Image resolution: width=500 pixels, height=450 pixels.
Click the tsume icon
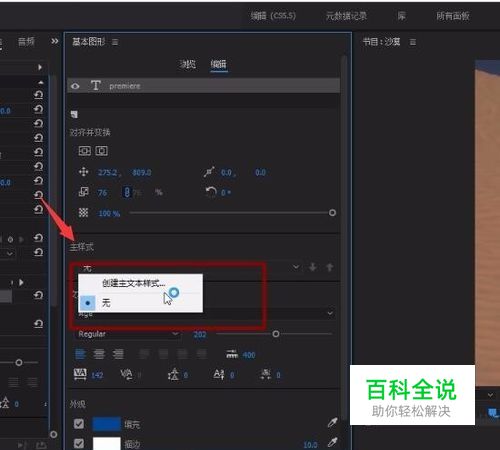[x=266, y=374]
